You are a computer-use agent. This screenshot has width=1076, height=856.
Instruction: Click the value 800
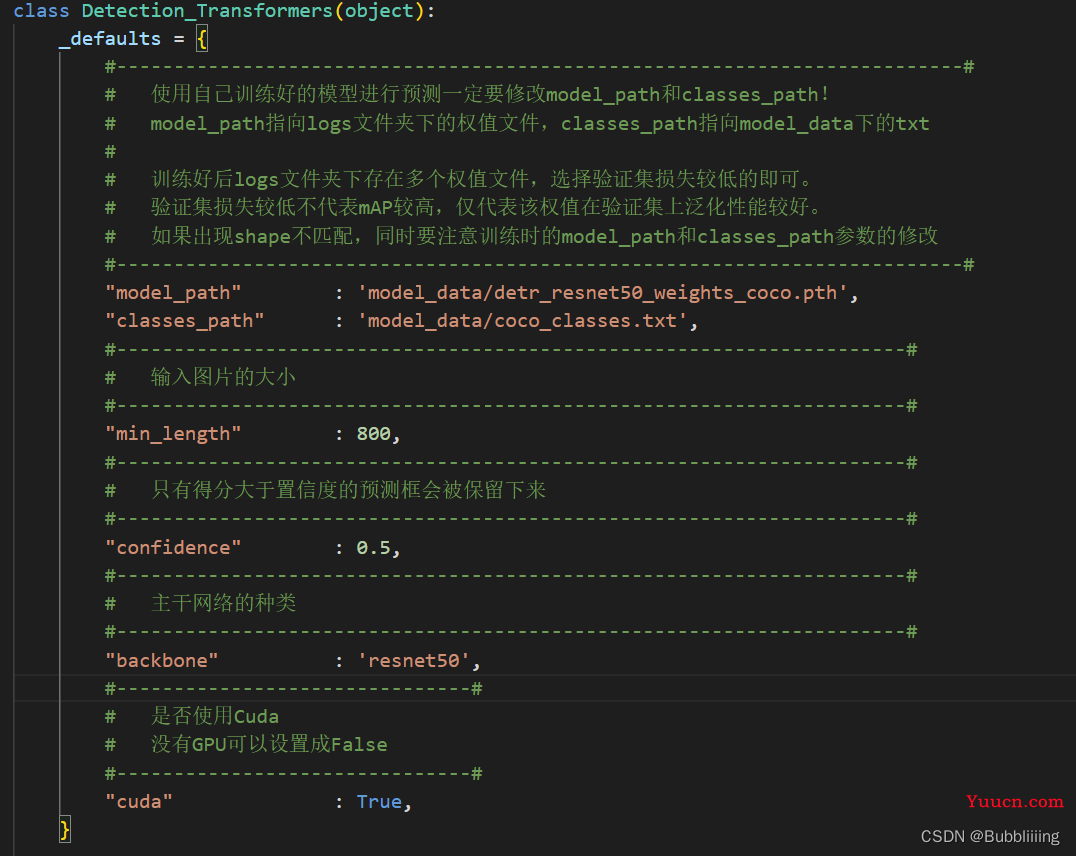[373, 434]
